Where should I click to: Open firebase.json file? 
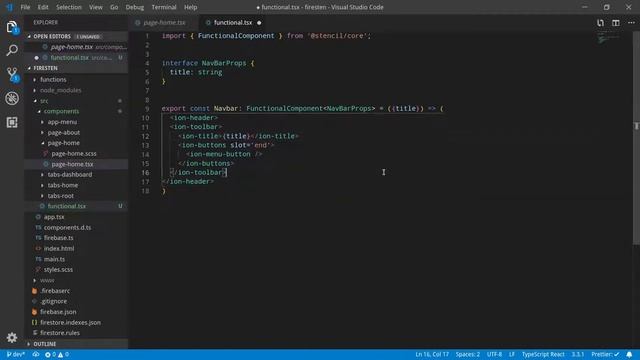[58, 312]
